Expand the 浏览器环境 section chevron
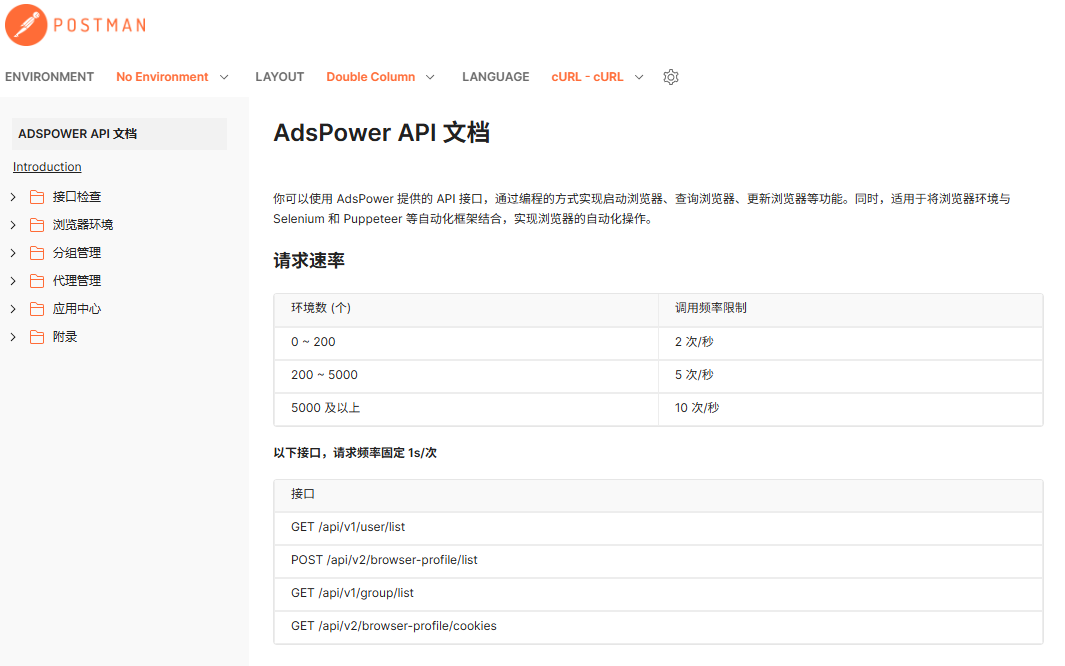 click(x=11, y=224)
